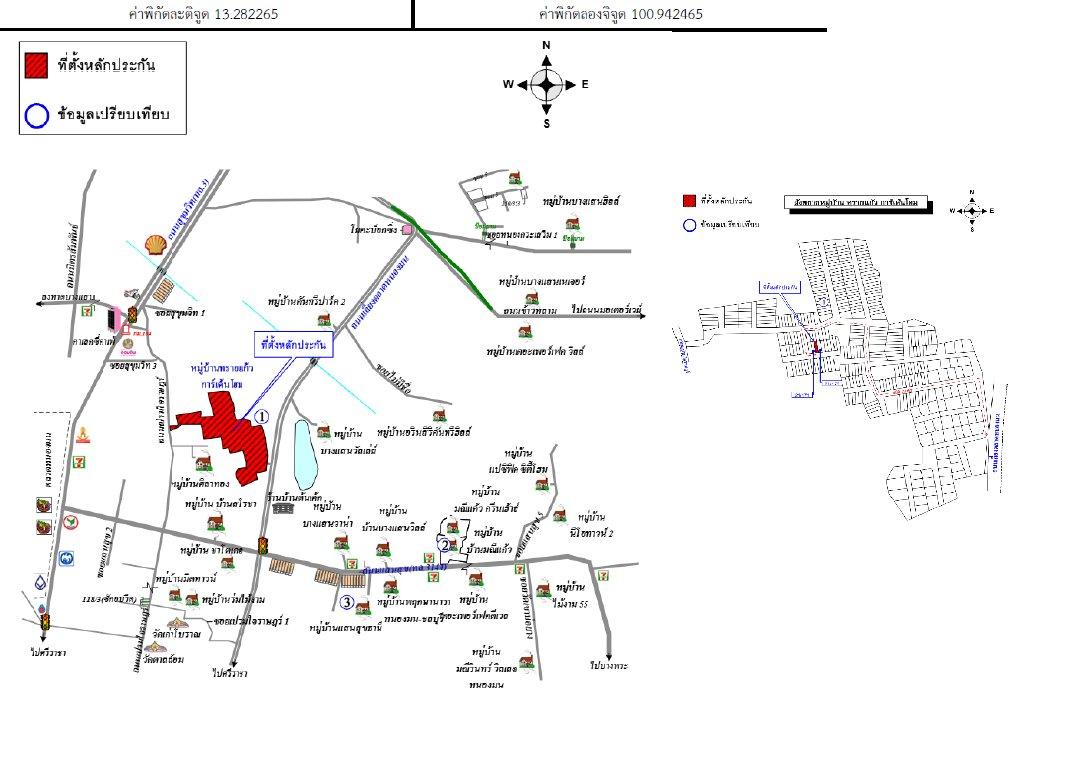
Task: Click the blue water-drop logo
Action: [42, 582]
